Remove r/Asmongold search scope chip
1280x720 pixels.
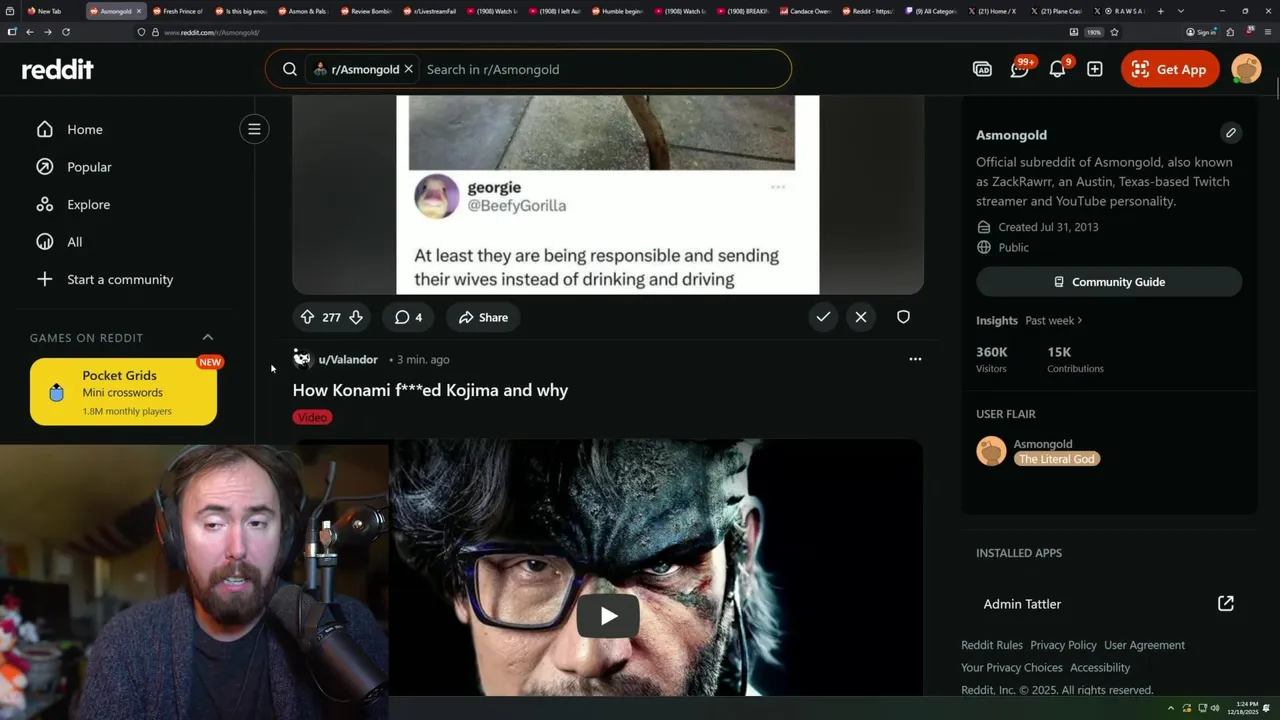408,69
